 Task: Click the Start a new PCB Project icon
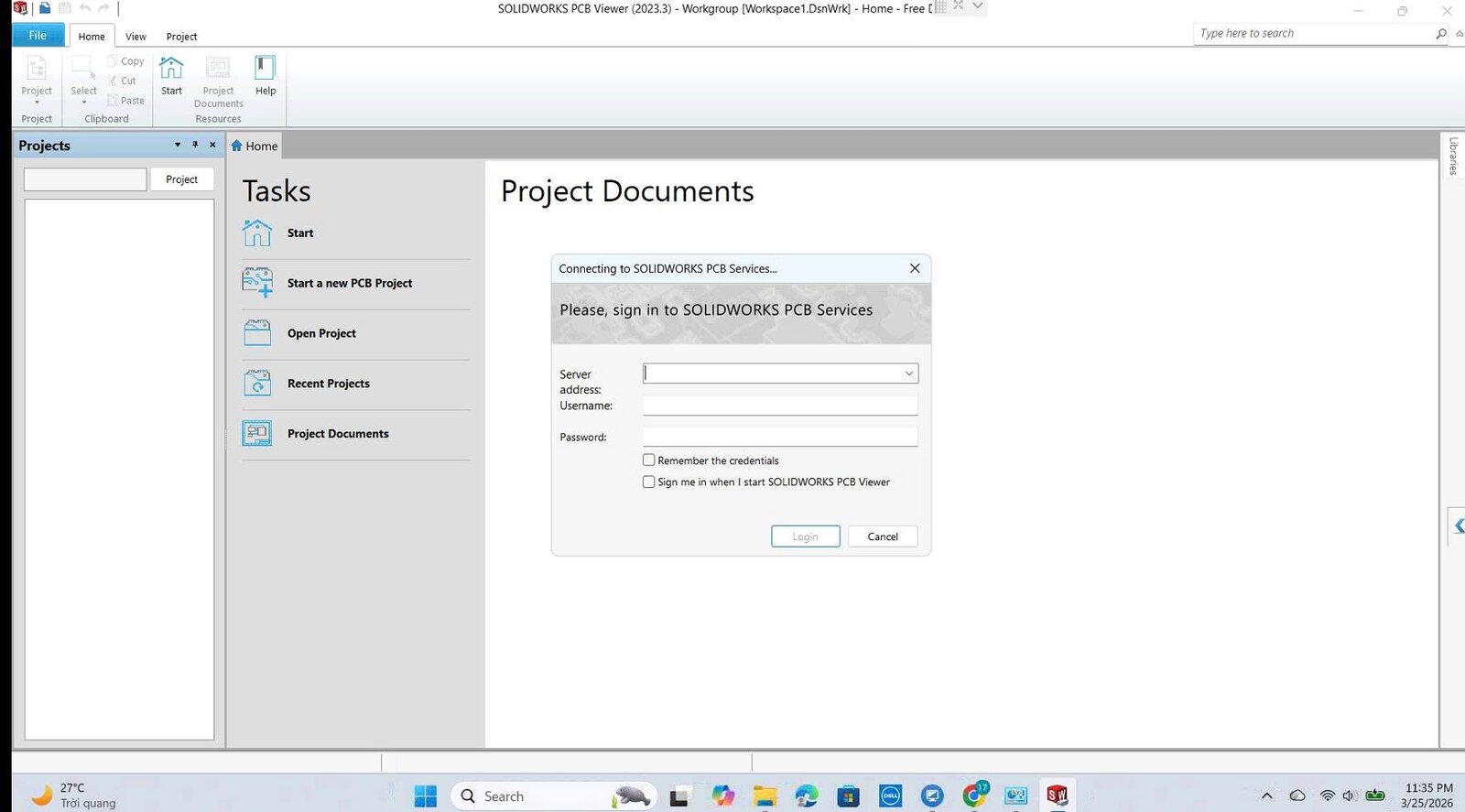257,283
